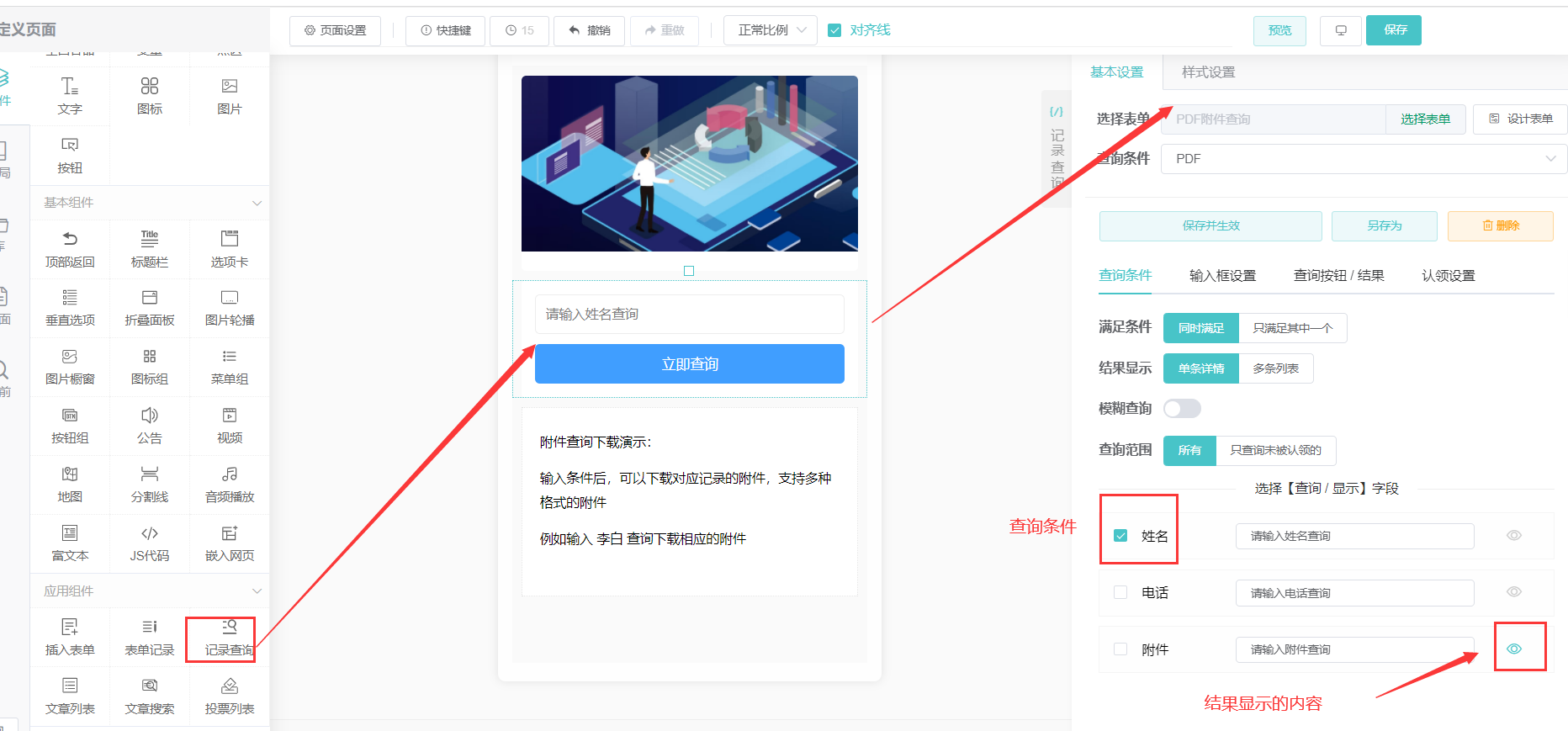Add the JS代码 component
The width and height of the screenshot is (1568, 731).
tap(150, 543)
